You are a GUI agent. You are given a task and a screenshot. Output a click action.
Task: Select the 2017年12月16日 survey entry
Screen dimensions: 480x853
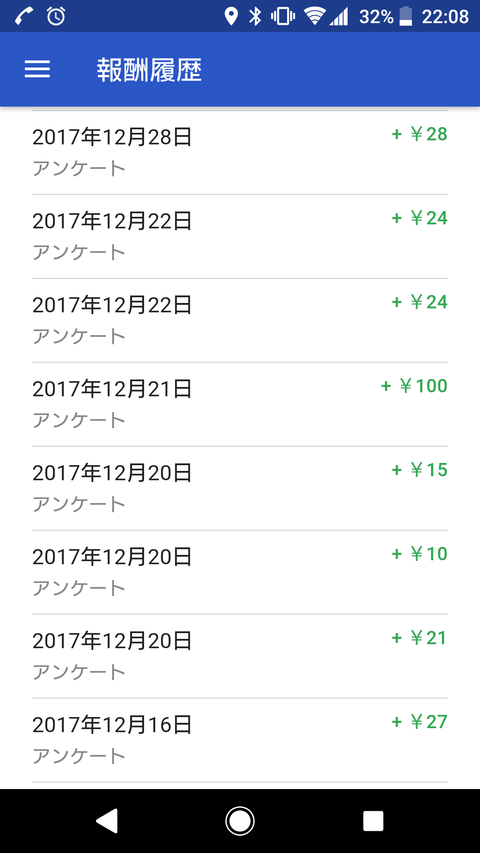tap(239, 740)
